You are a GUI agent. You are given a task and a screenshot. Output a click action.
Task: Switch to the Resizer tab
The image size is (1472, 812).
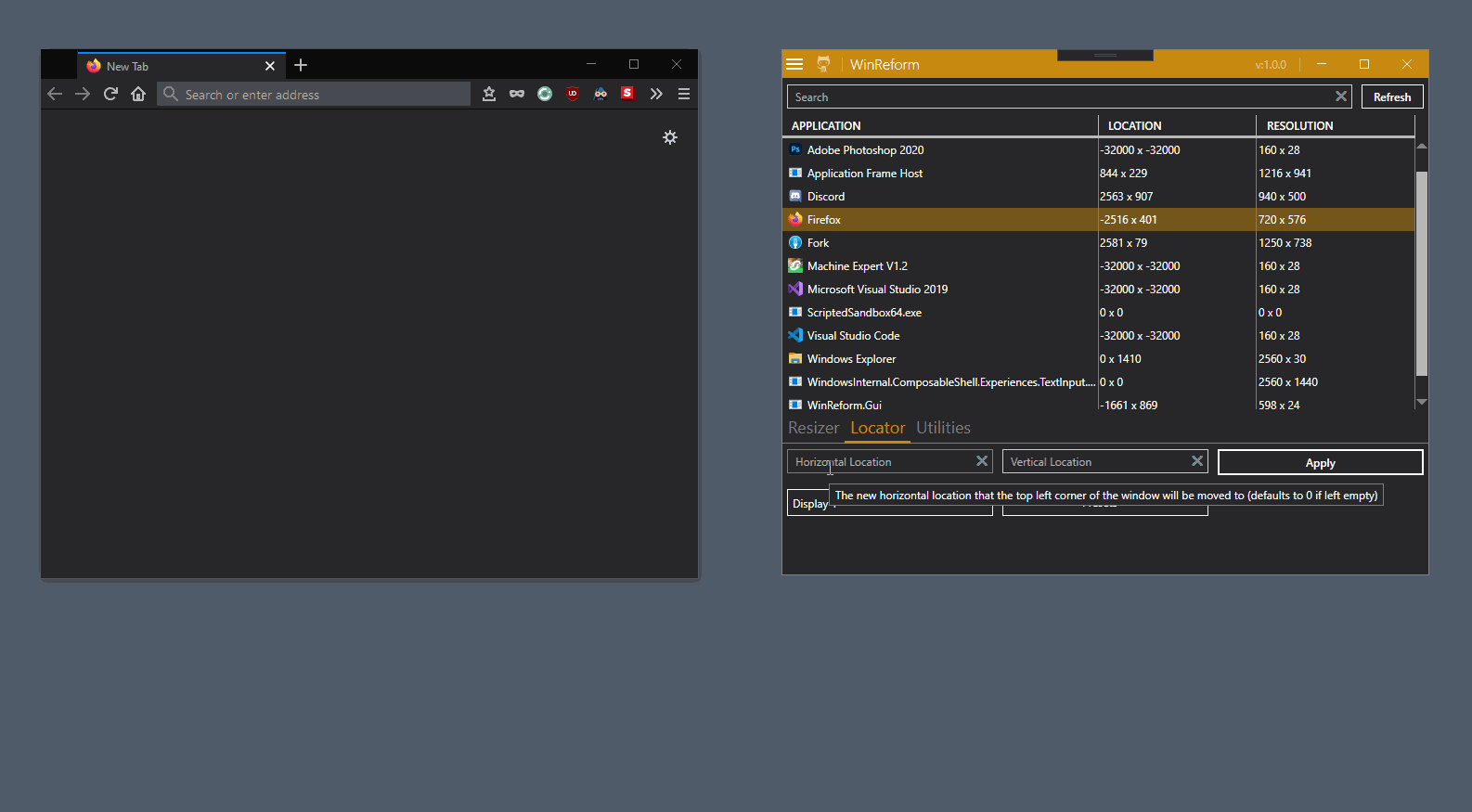tap(813, 428)
